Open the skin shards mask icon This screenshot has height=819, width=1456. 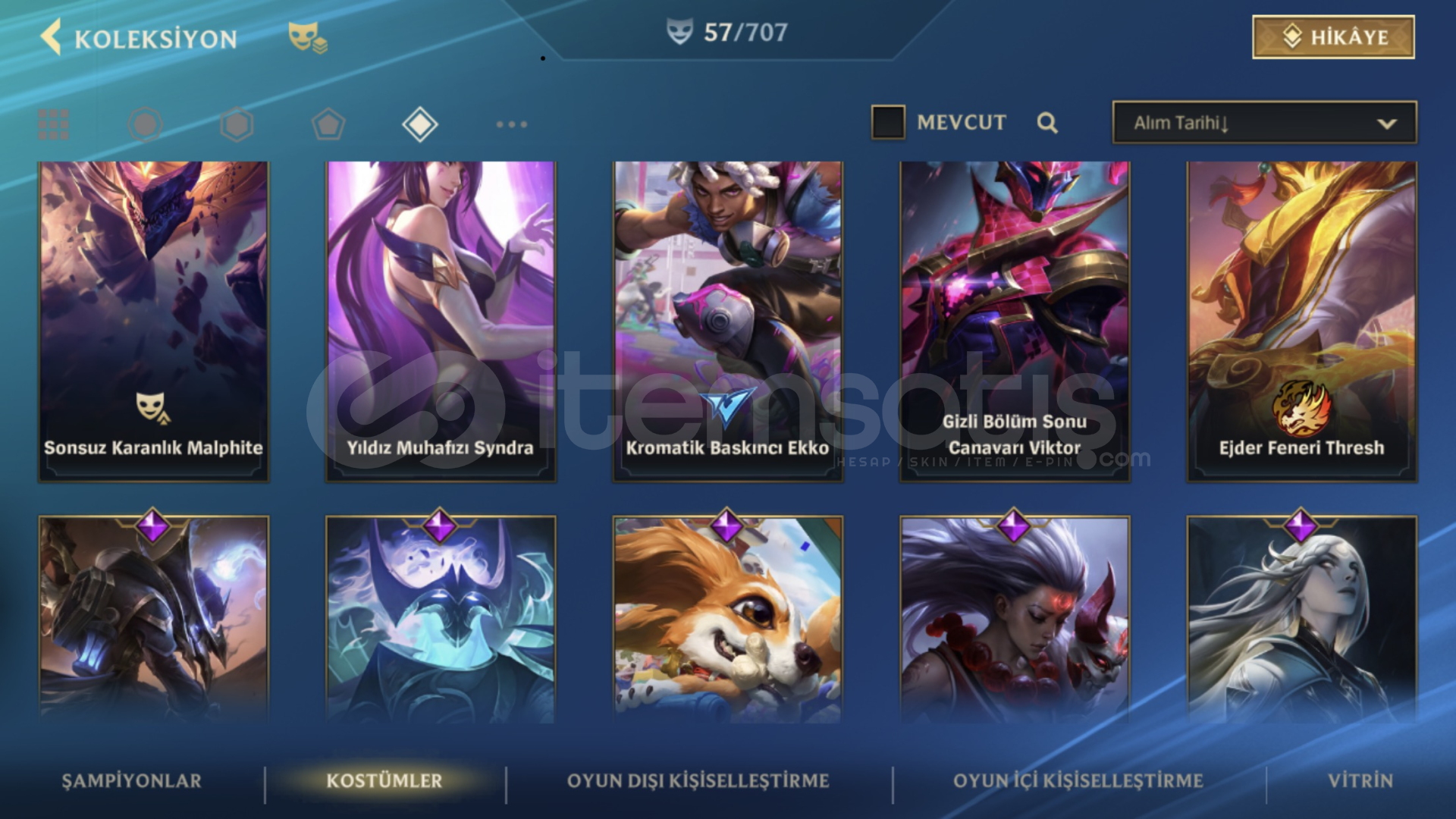(307, 37)
